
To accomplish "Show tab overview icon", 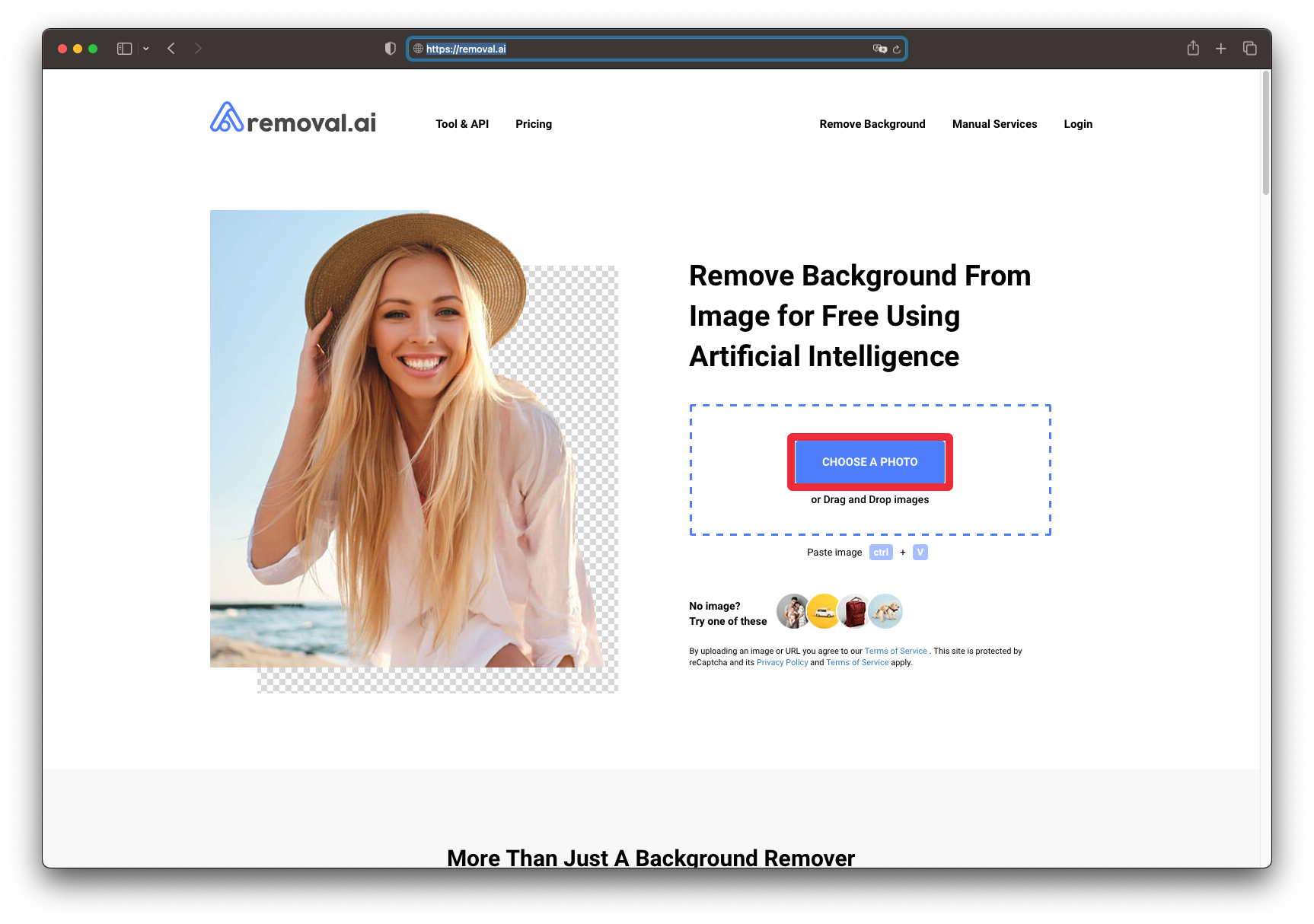I will pos(1249,48).
